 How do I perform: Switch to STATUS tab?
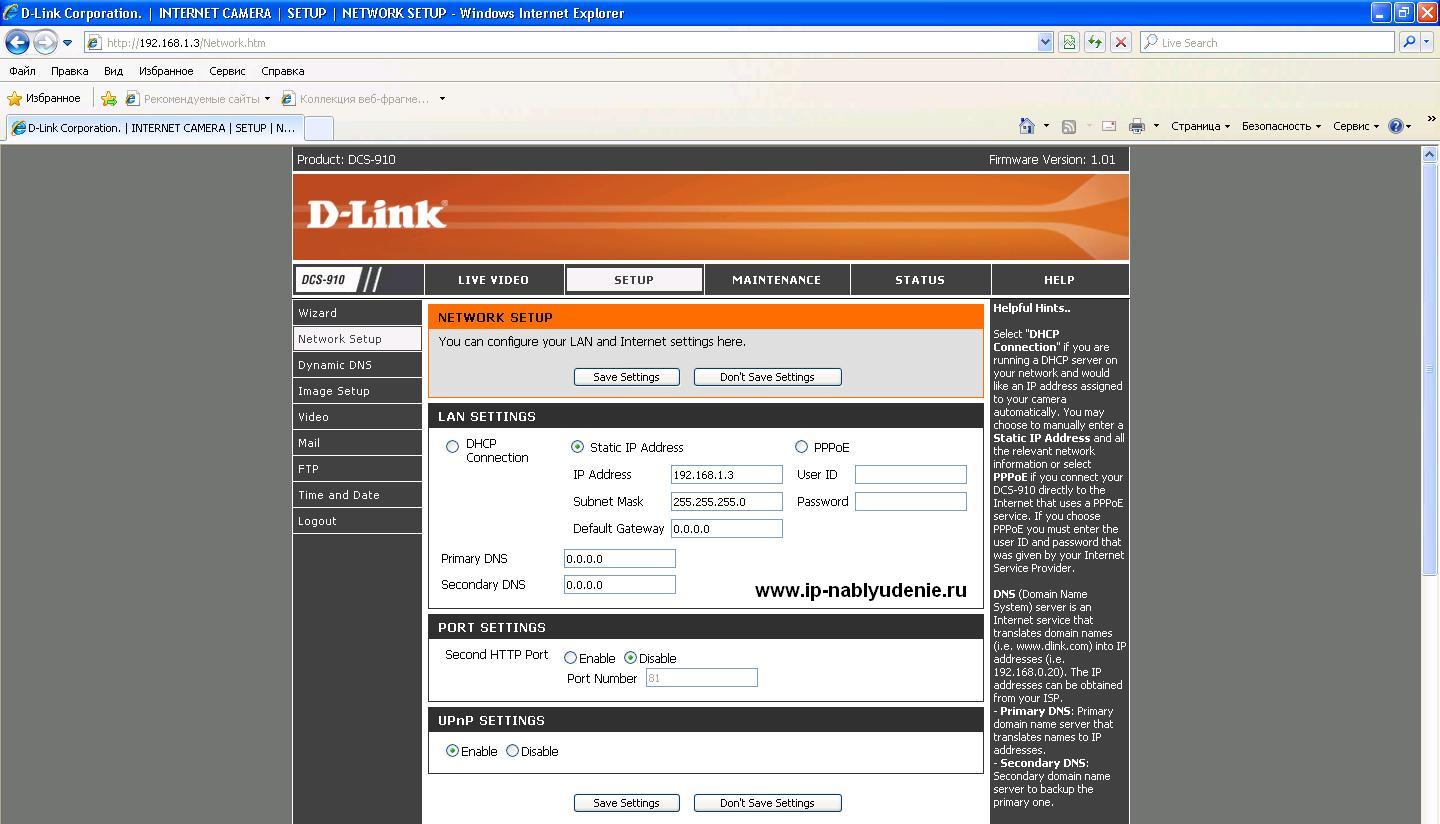coord(919,280)
